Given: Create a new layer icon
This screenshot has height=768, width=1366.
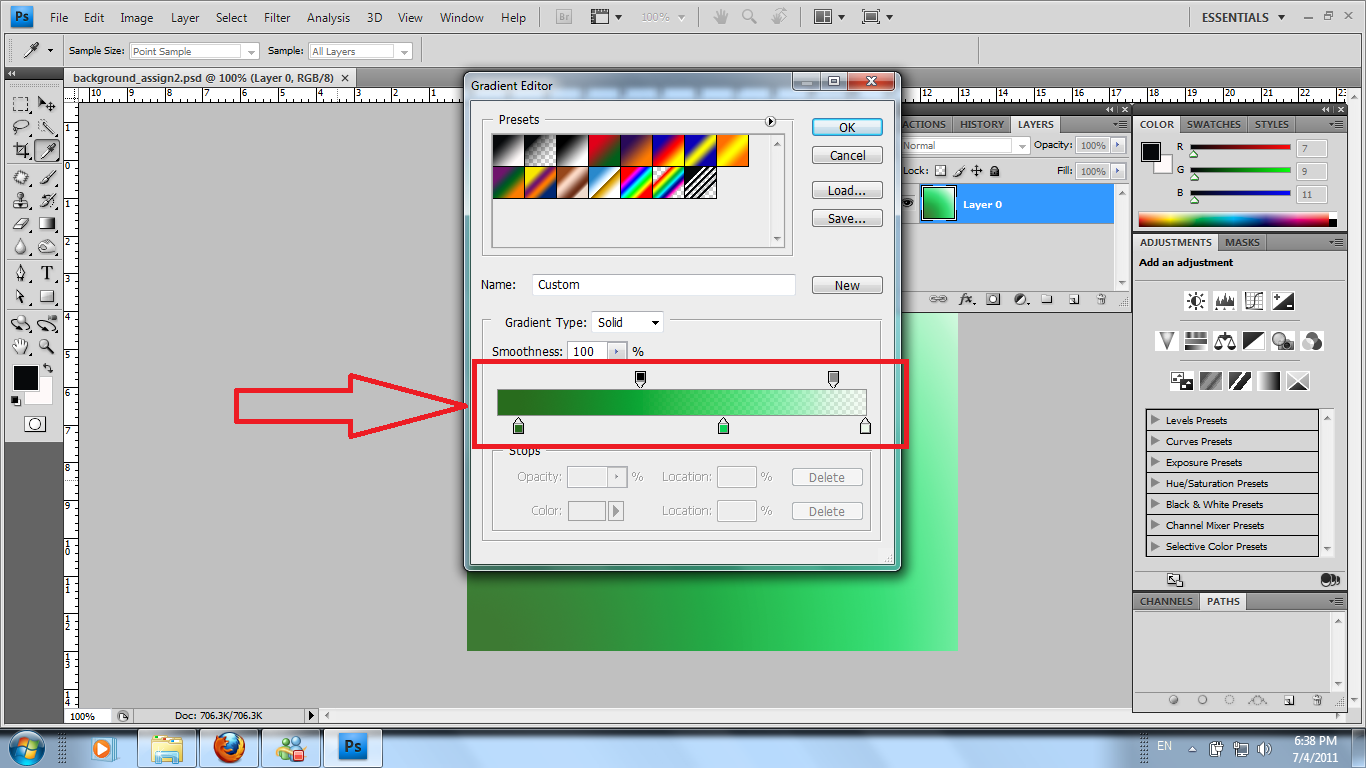Looking at the screenshot, I should click(1074, 298).
